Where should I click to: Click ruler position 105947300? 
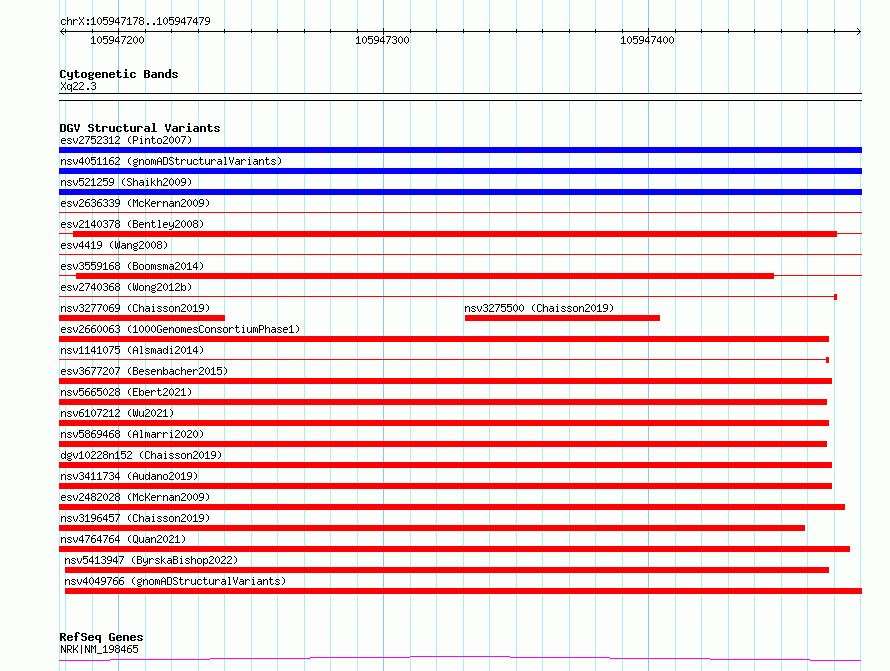[x=383, y=40]
